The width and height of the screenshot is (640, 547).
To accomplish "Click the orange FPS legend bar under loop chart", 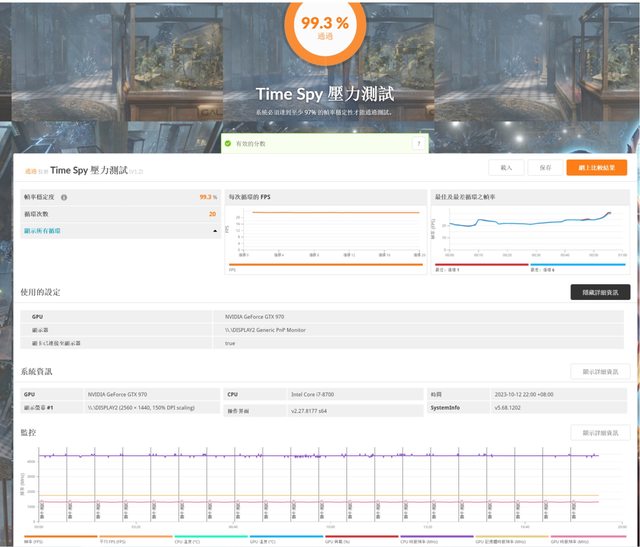I will tap(327, 266).
